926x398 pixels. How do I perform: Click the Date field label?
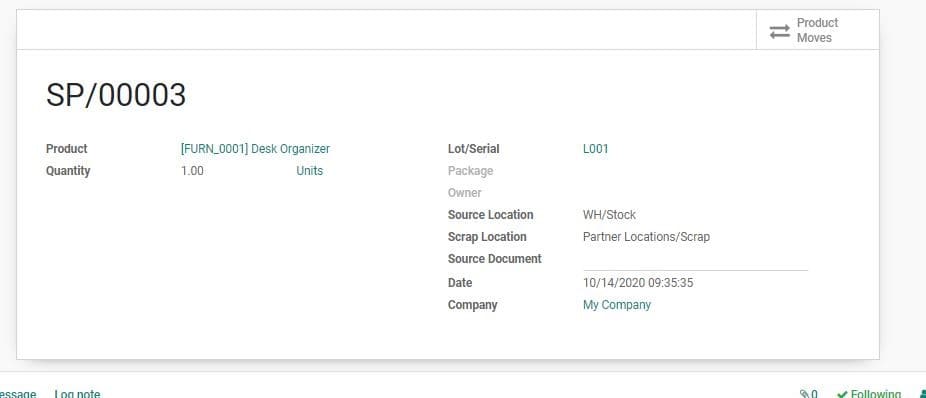click(x=459, y=283)
